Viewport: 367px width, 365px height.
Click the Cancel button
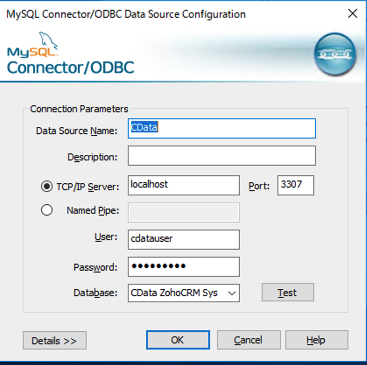(x=249, y=340)
